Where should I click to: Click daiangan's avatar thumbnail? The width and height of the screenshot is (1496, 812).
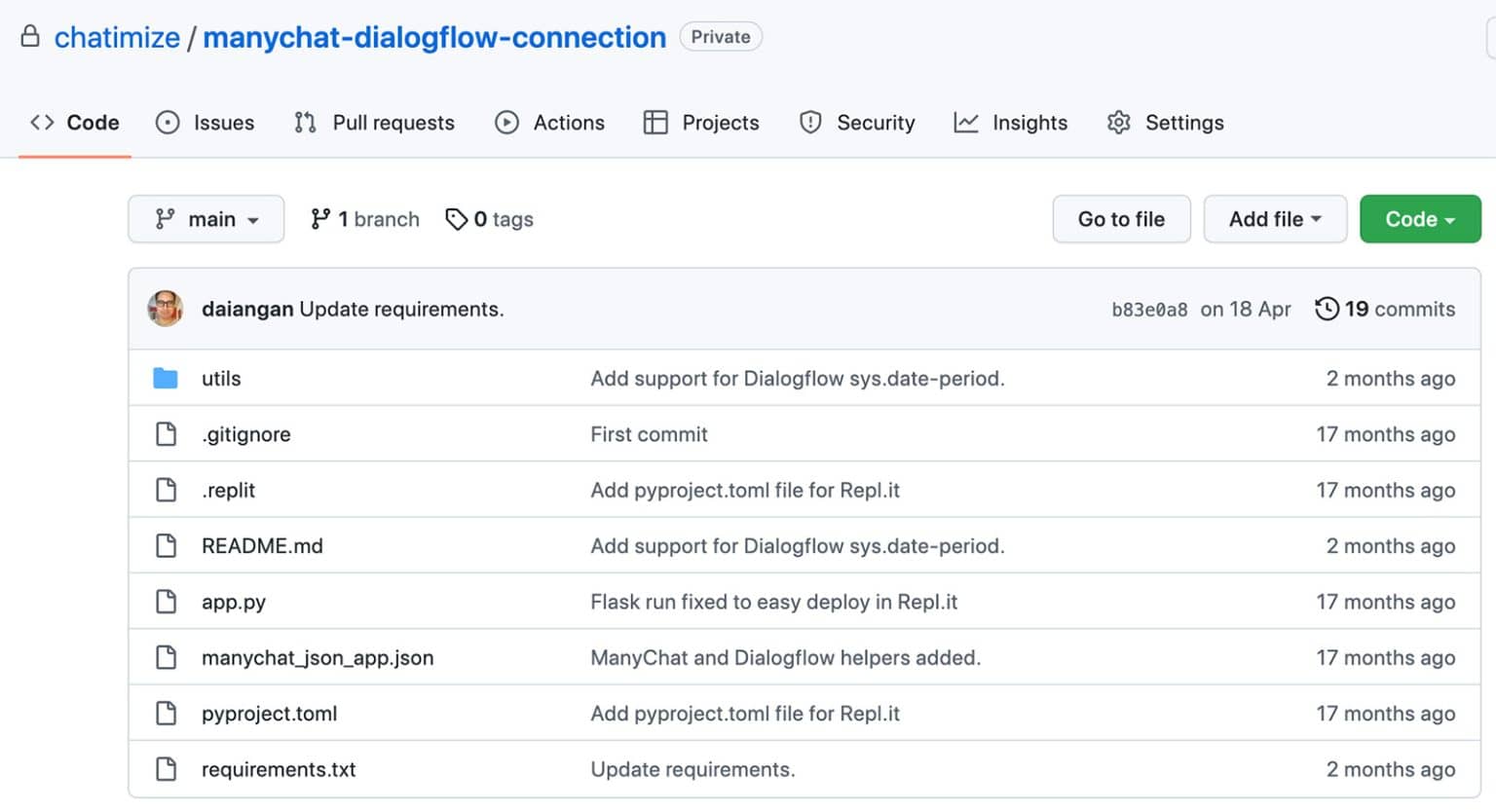coord(166,309)
